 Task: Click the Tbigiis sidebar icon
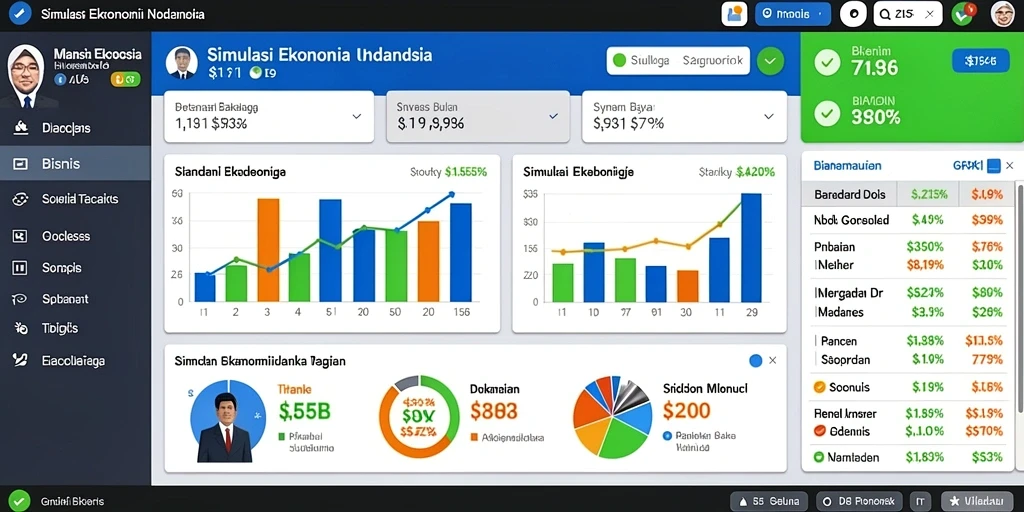[20, 328]
